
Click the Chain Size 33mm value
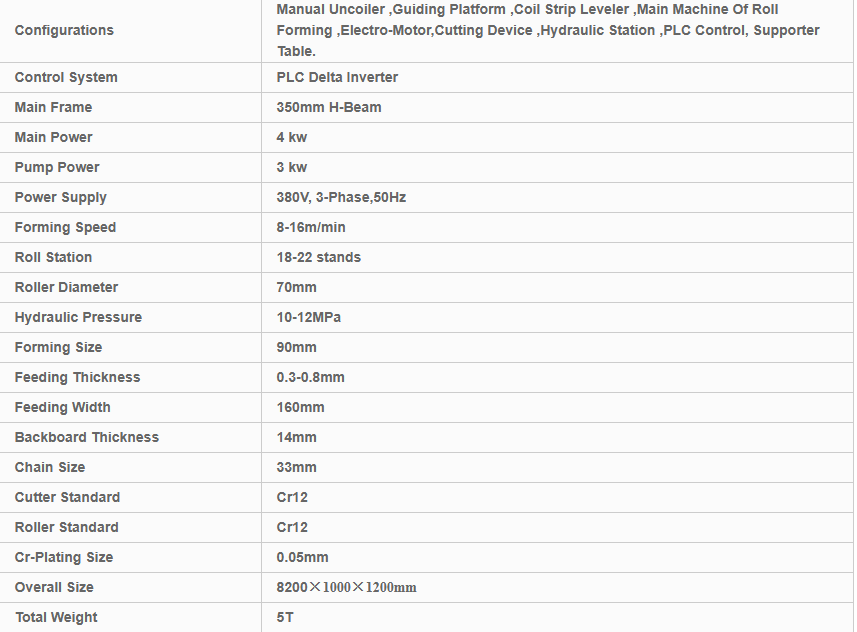tap(296, 467)
